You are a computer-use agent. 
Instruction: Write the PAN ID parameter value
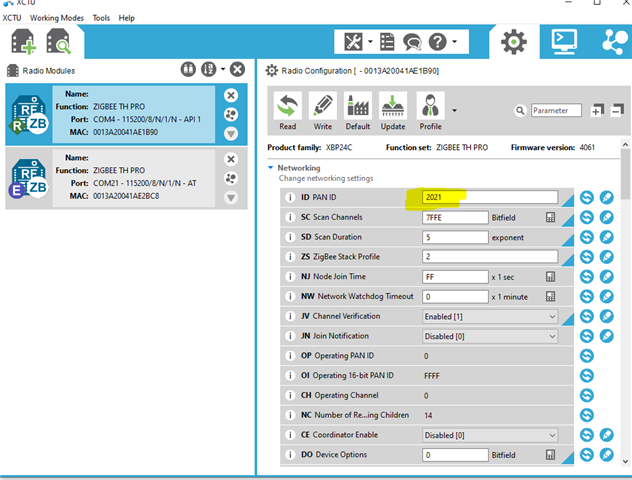point(607,197)
